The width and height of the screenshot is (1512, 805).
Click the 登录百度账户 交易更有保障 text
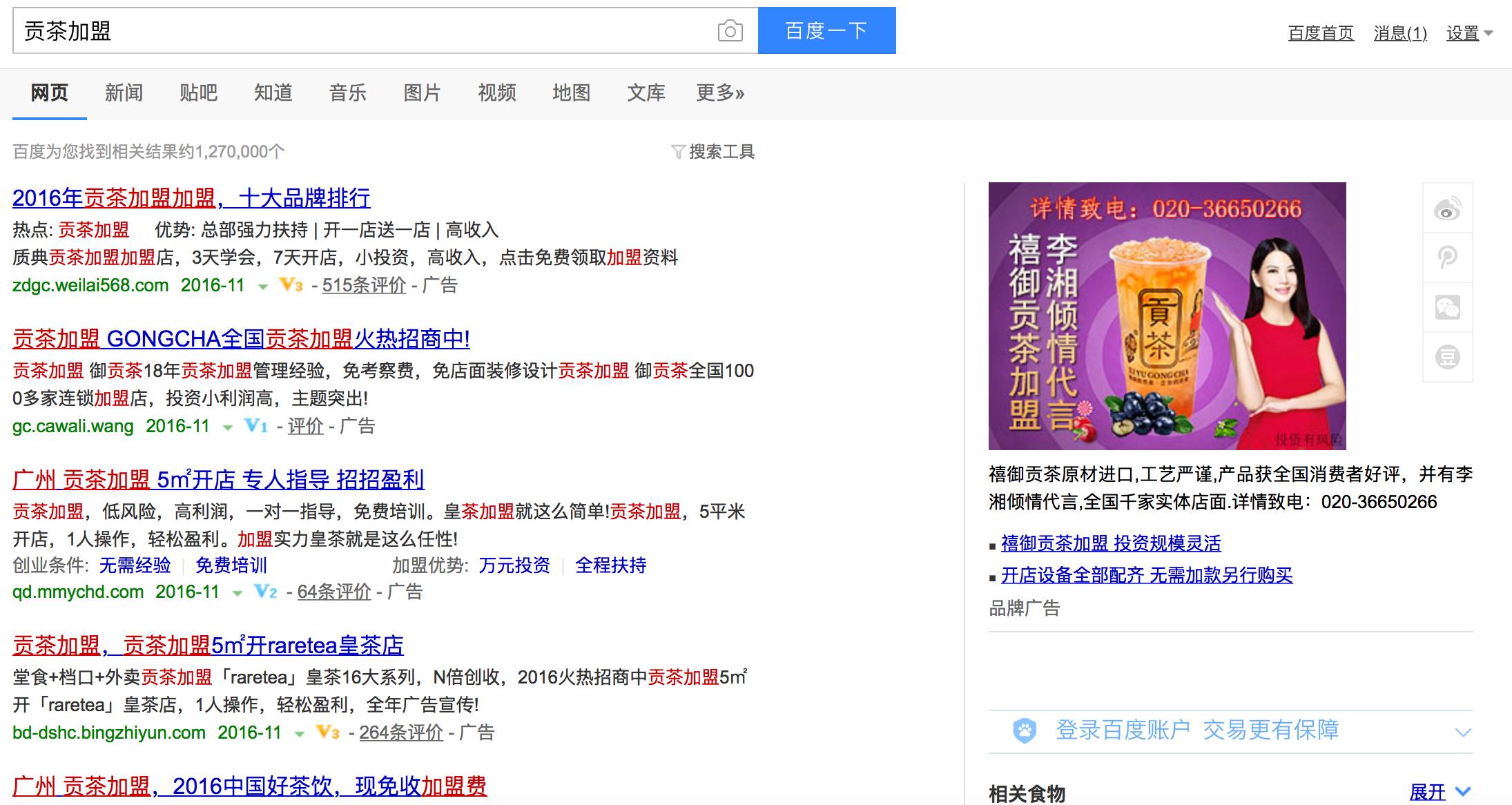click(x=1197, y=730)
